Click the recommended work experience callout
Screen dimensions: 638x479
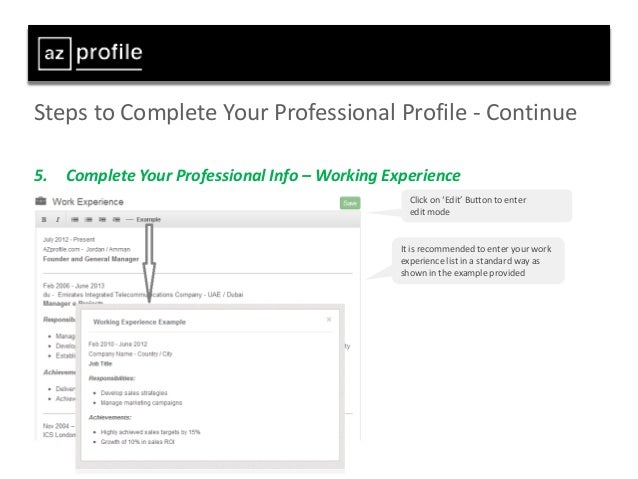478,260
